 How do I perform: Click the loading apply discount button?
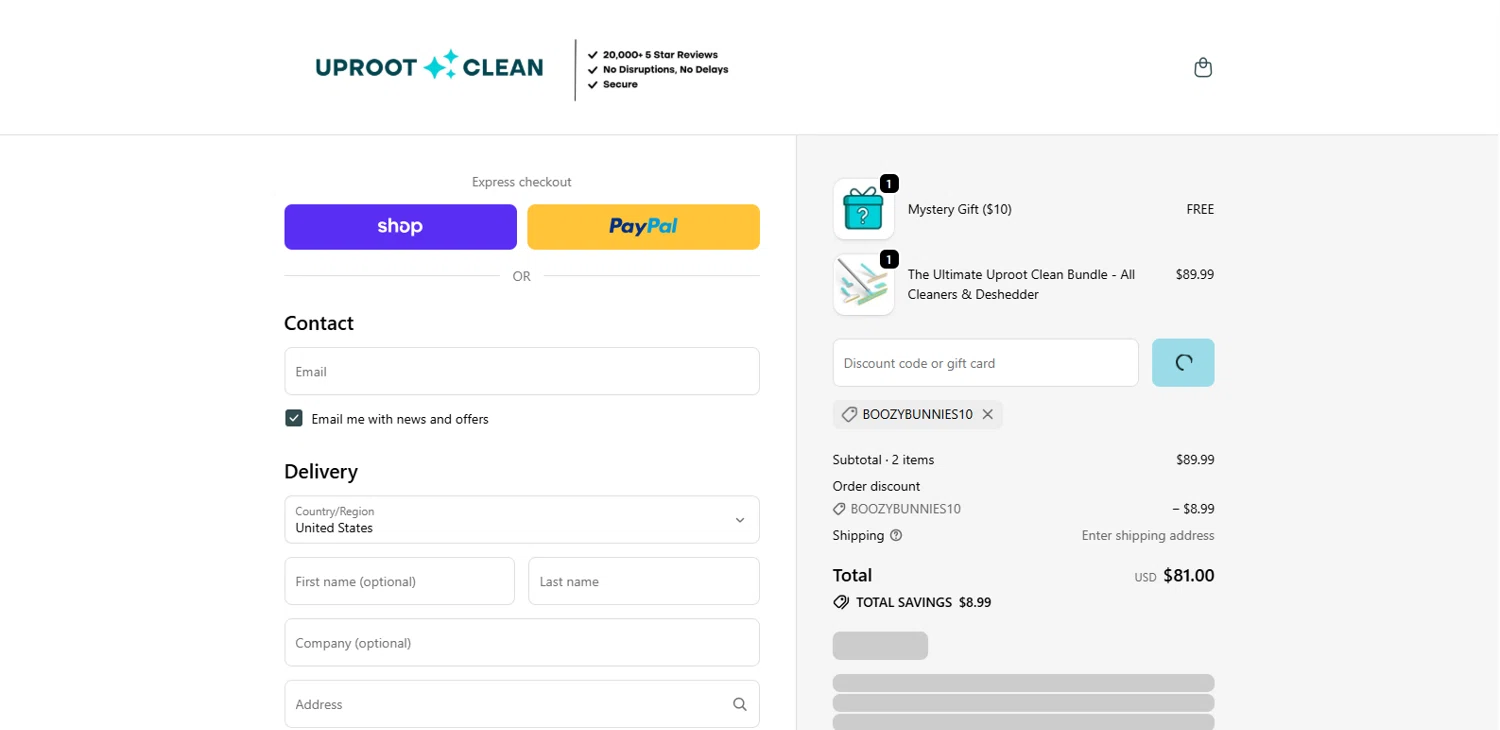pyautogui.click(x=1183, y=363)
